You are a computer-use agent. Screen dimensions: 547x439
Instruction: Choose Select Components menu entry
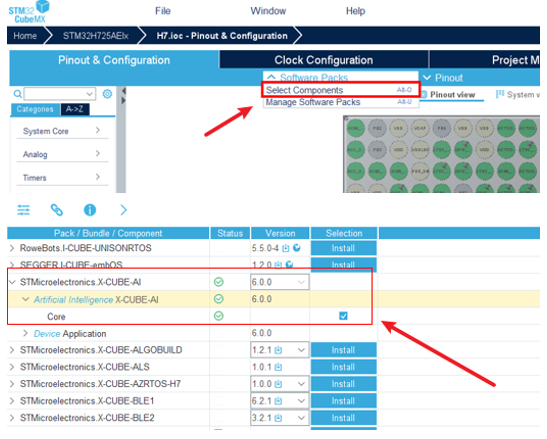[340, 90]
